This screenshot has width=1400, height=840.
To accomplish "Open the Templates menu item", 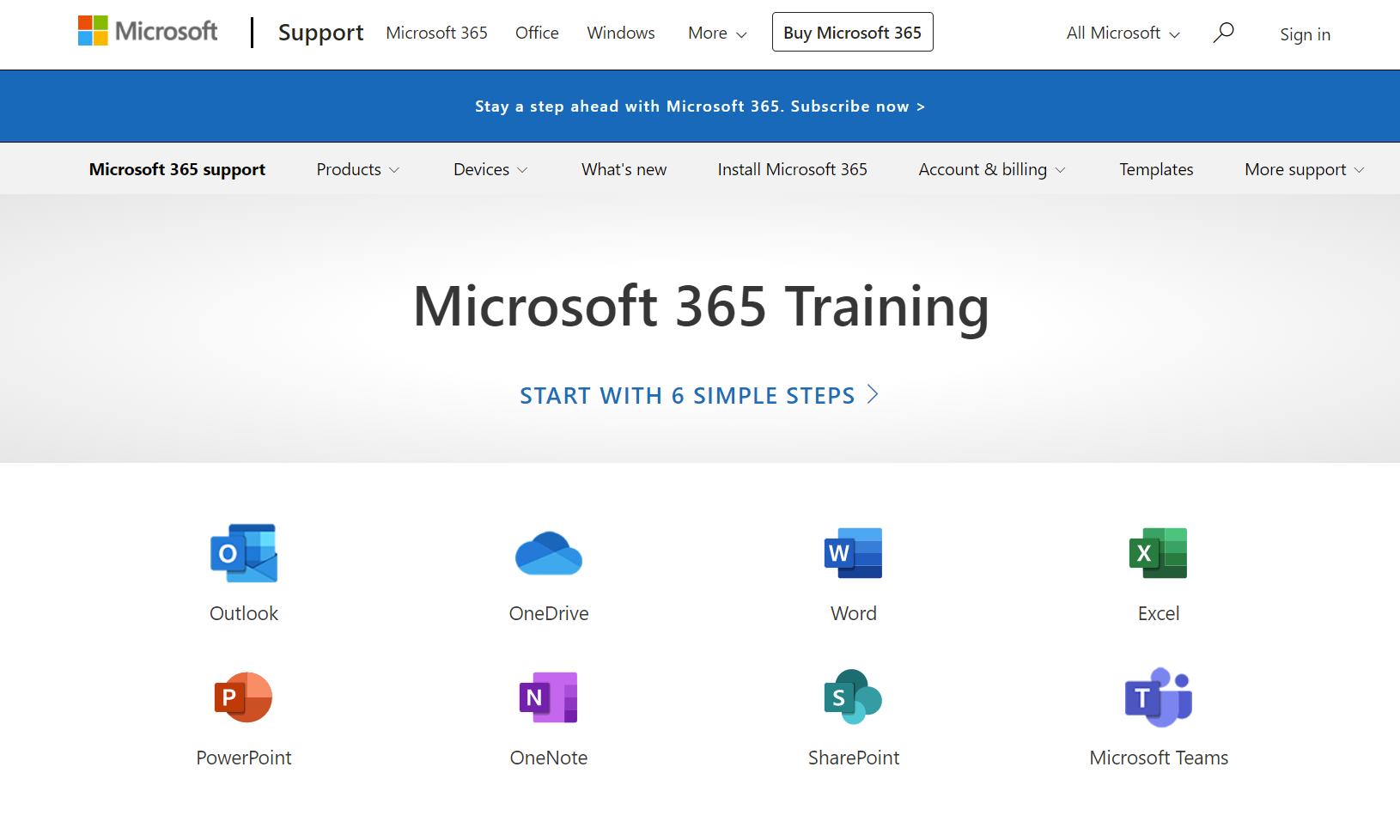I will 1156,169.
